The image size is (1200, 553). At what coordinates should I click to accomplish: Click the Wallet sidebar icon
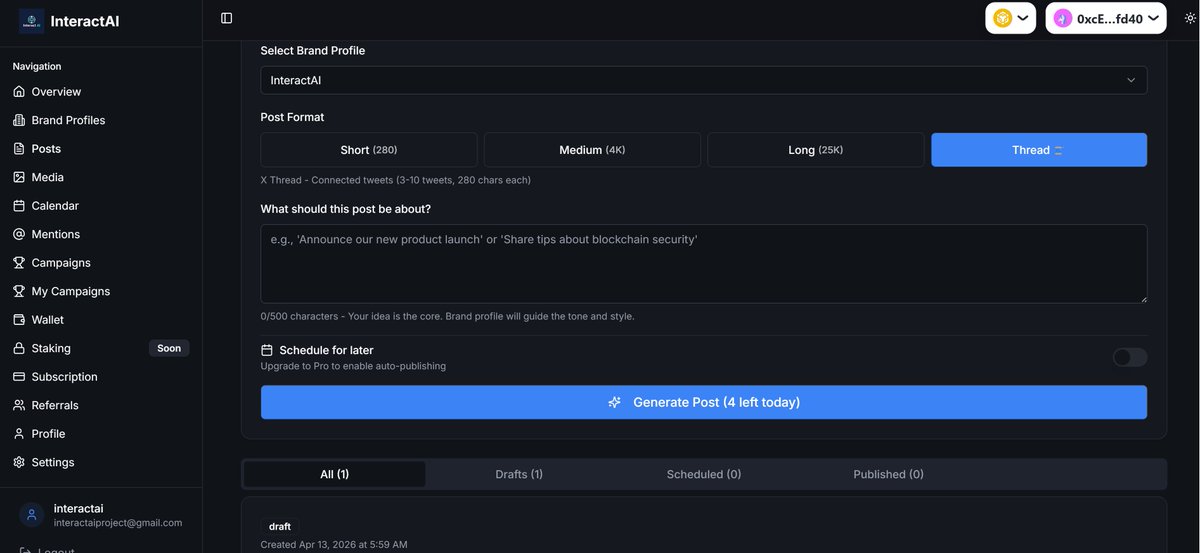pos(19,320)
